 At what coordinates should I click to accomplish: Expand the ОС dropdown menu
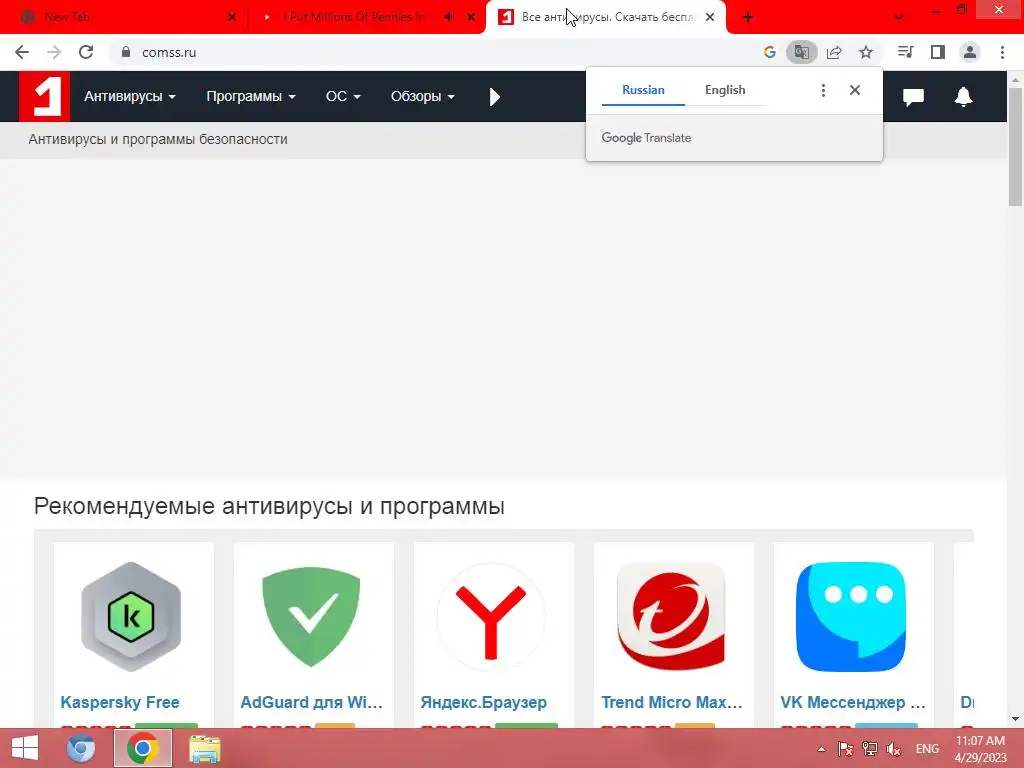click(343, 97)
